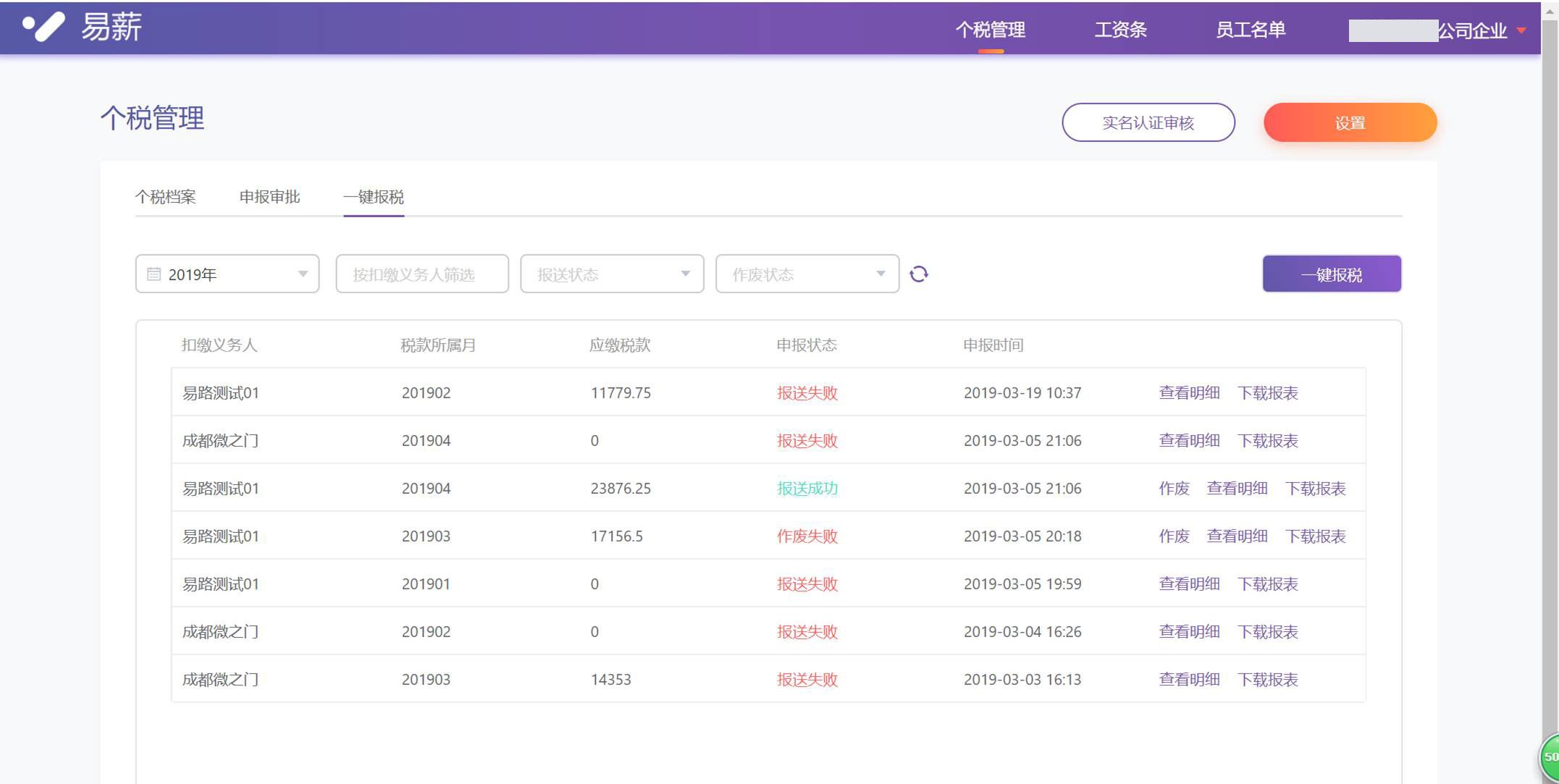Click the refresh icon beside filters
Image resolution: width=1559 pixels, height=784 pixels.
pos(918,274)
